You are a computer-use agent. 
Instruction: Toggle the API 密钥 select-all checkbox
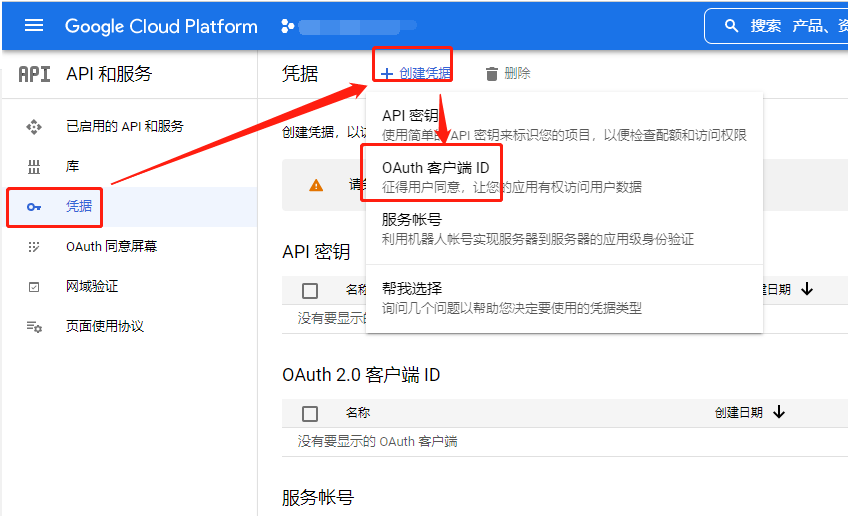(310, 291)
